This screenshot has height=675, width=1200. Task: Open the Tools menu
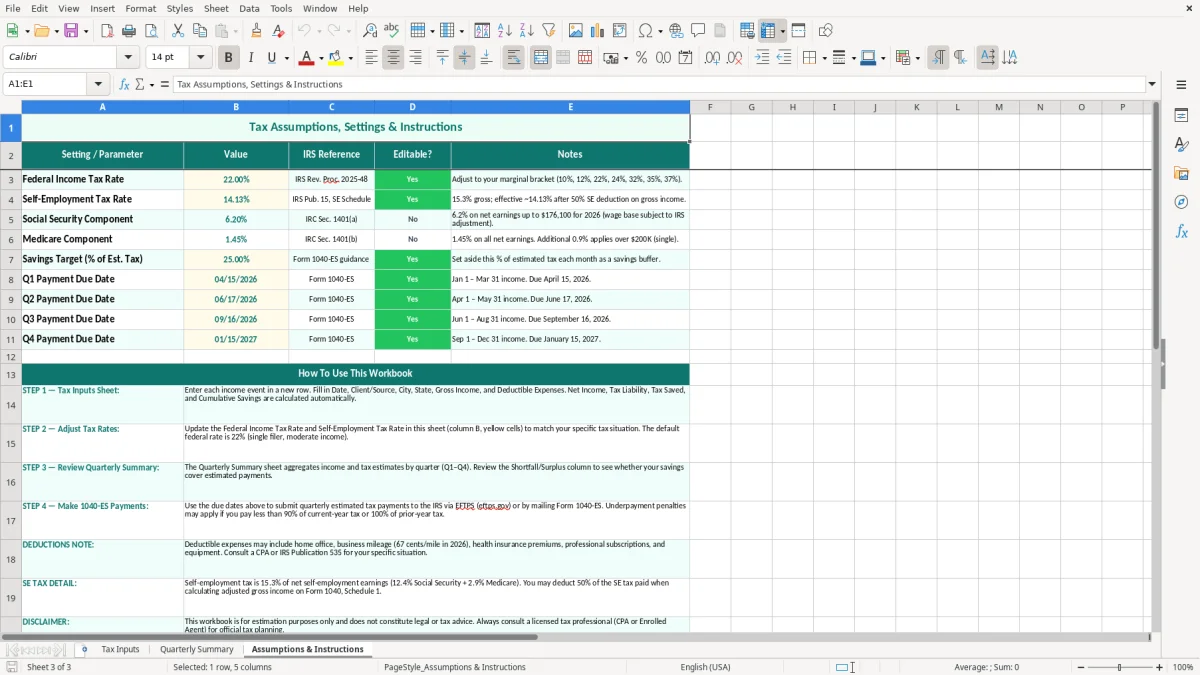[x=281, y=8]
